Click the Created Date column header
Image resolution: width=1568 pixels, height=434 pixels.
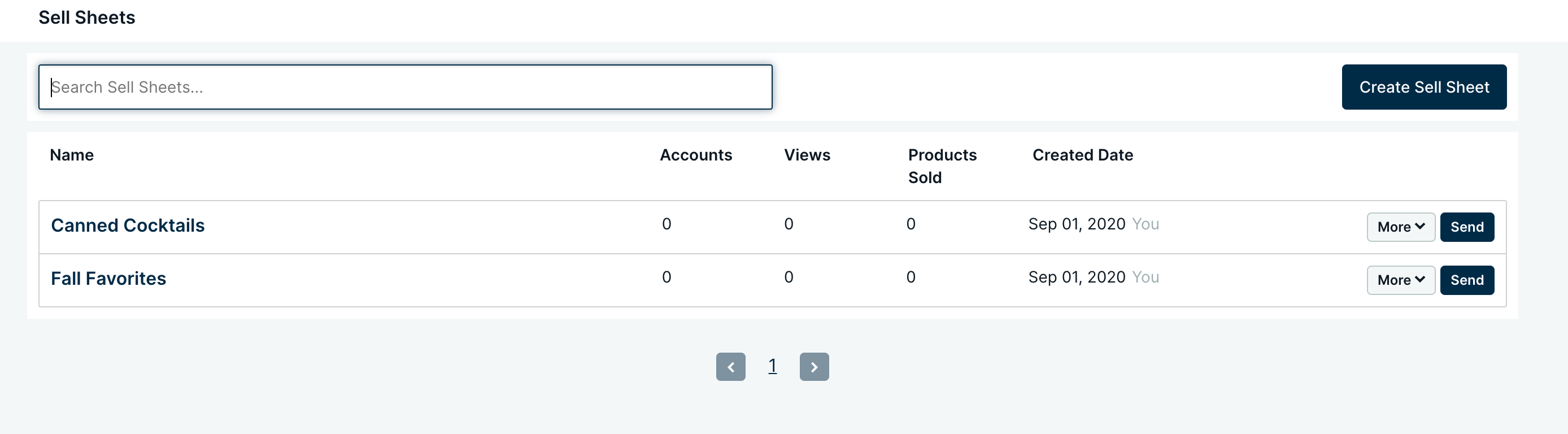[x=1083, y=155]
